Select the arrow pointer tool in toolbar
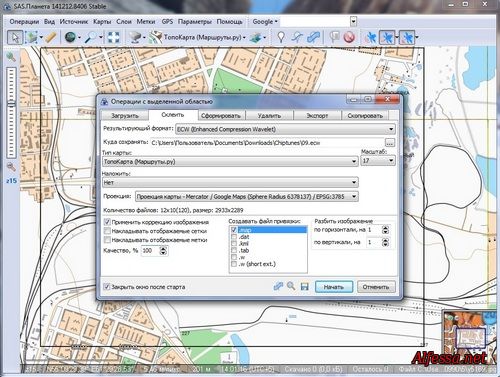 point(15,37)
